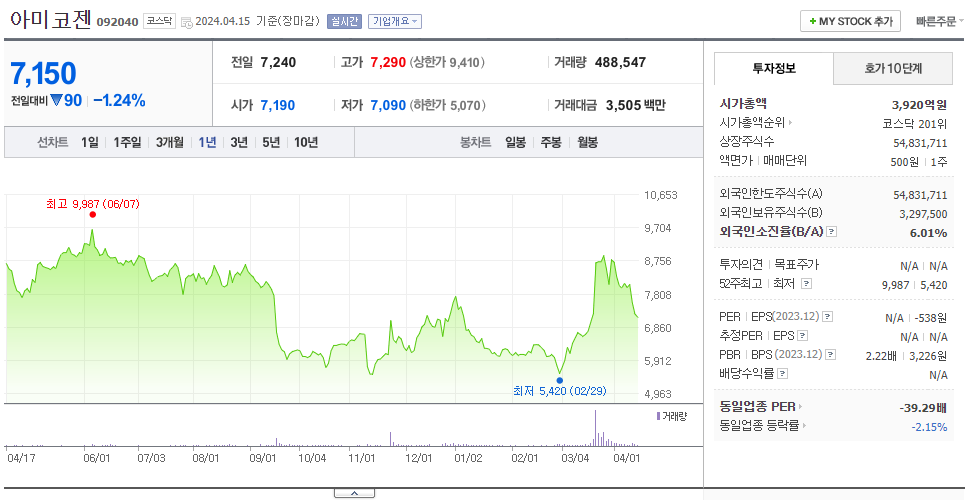The width and height of the screenshot is (968, 500).
Task: Click help icon next to PBR BPS(2023.12)
Action: point(831,354)
